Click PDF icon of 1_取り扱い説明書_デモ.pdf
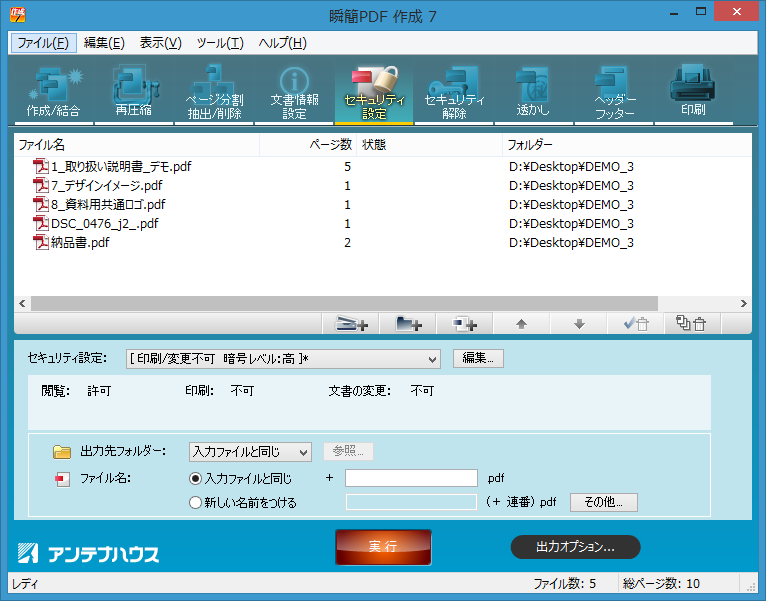Screen dimensions: 766x601 [41, 166]
